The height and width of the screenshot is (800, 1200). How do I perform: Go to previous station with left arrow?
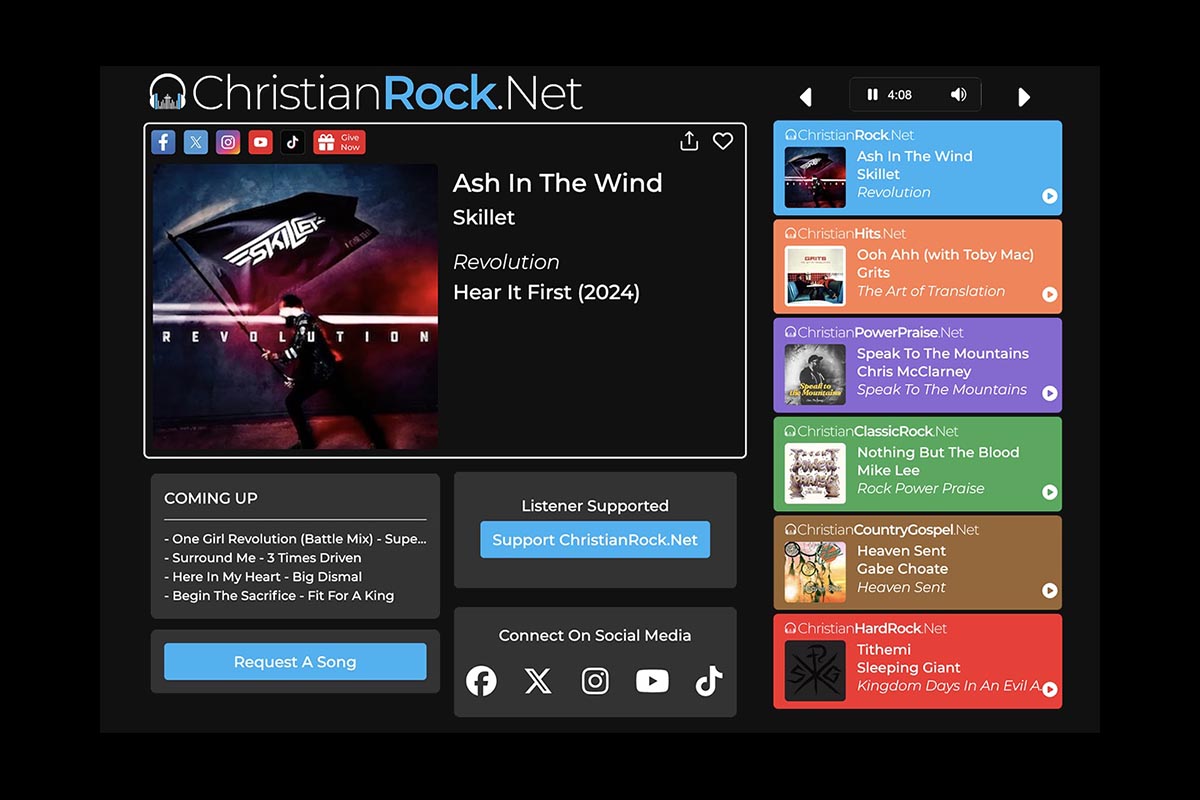pyautogui.click(x=806, y=97)
